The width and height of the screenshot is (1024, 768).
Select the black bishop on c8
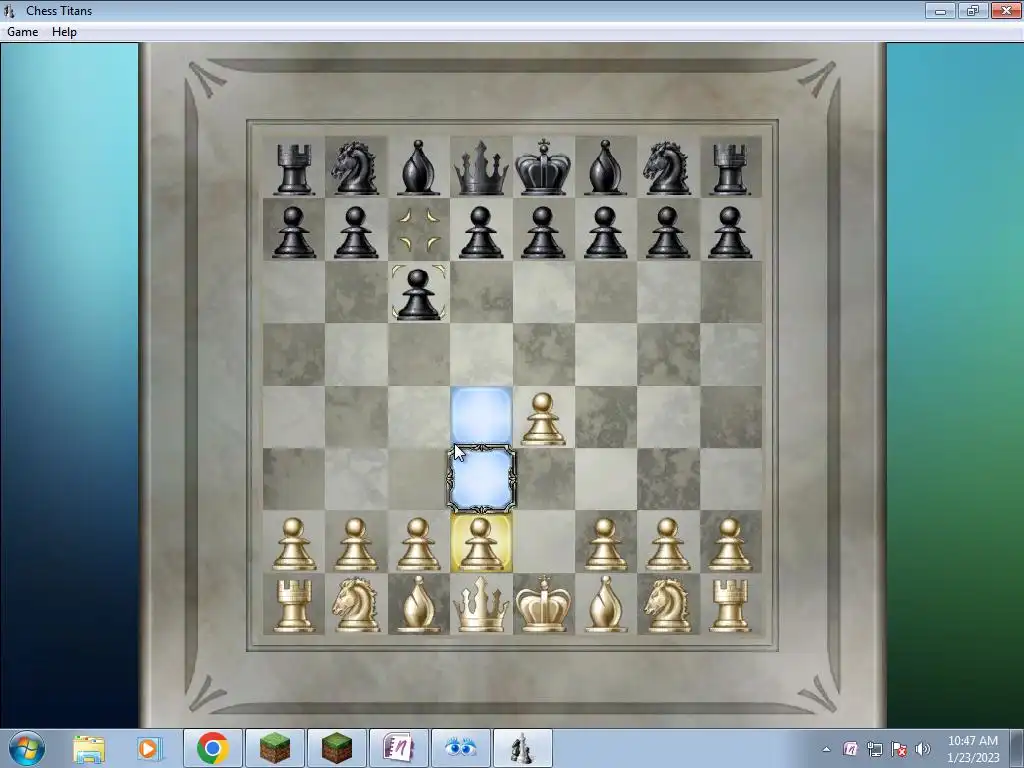tap(418, 168)
